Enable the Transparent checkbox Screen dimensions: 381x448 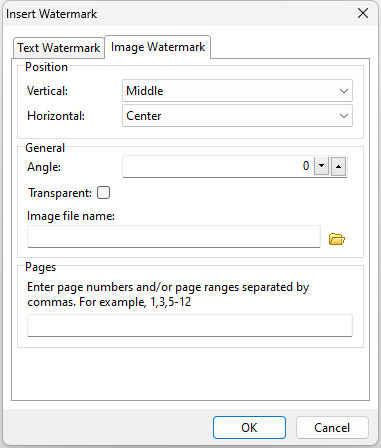(x=103, y=193)
